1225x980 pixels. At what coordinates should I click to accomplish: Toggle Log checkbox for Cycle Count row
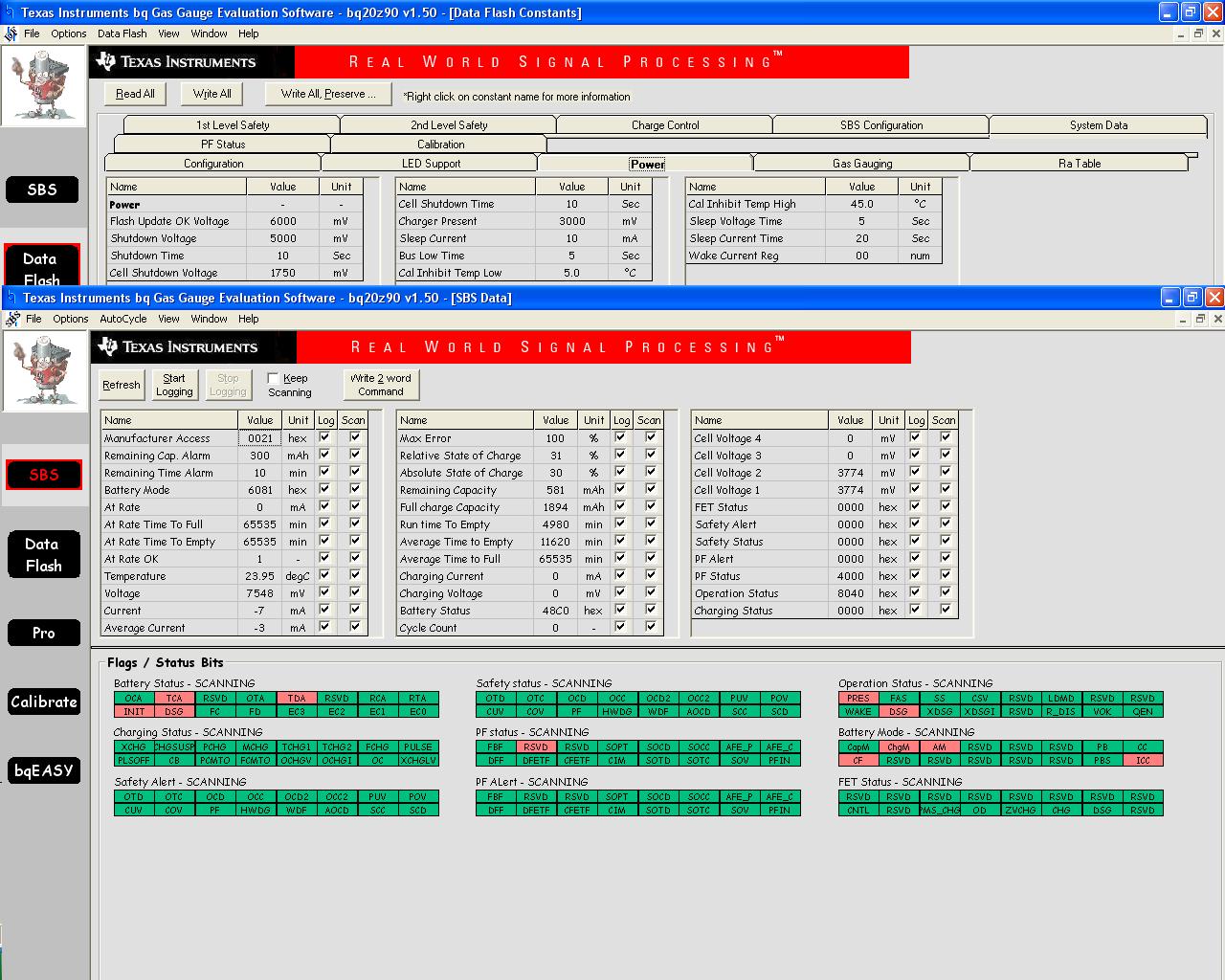click(620, 627)
